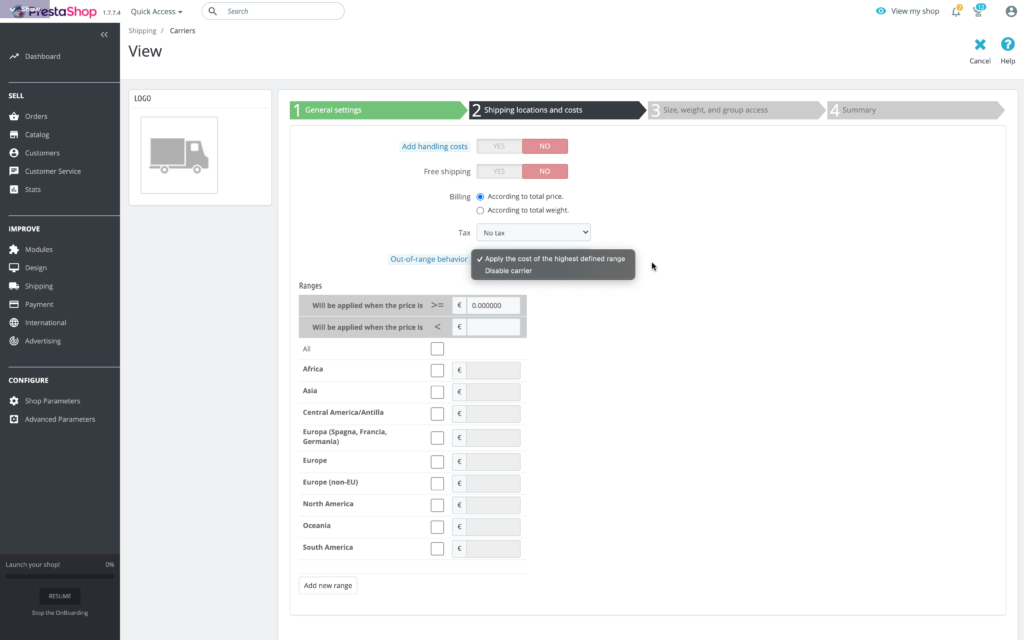1024x640 pixels.
Task: Click the Cancel X icon
Action: coord(980,44)
